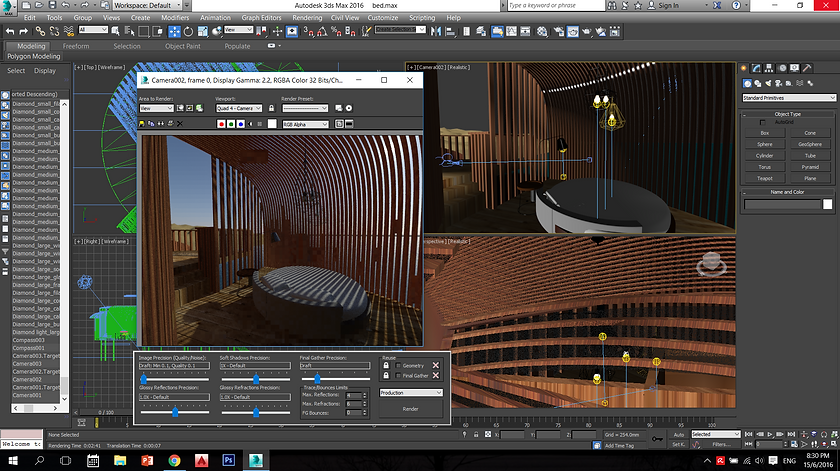The image size is (840, 471).
Task: Open Production render mode dropdown
Action: (411, 393)
